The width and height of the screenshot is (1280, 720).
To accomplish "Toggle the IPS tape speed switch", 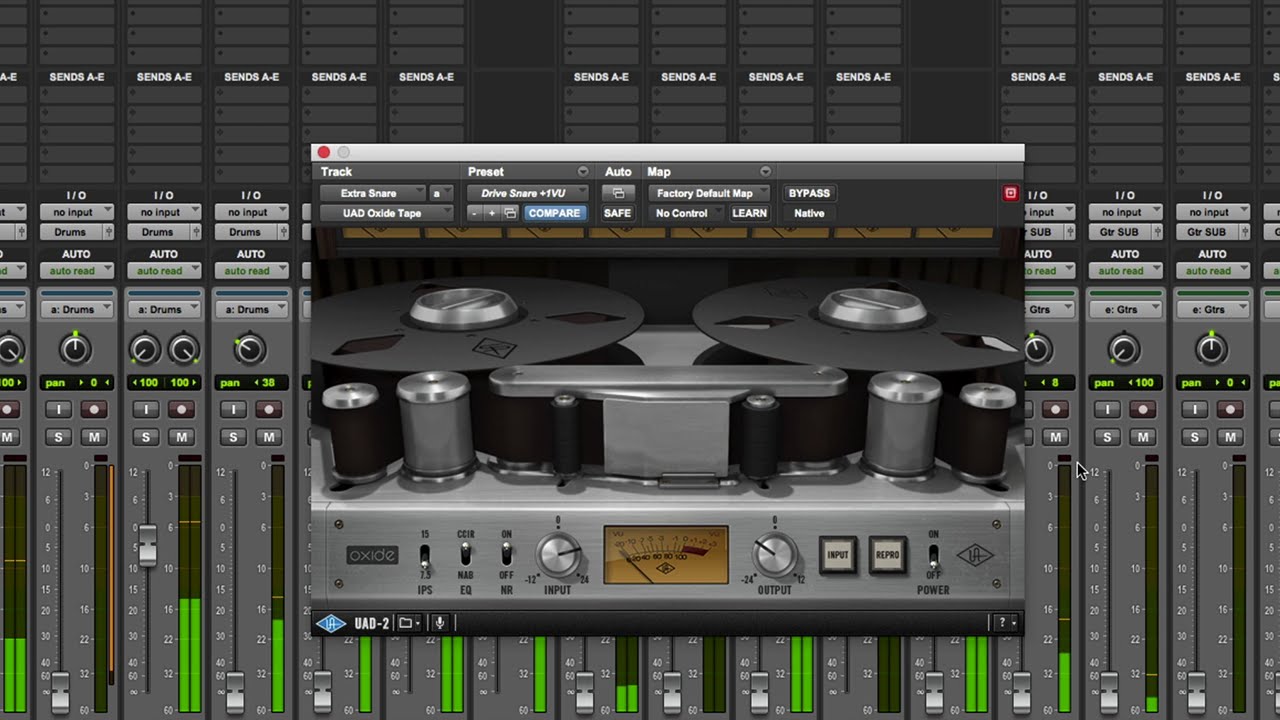I will [x=425, y=555].
